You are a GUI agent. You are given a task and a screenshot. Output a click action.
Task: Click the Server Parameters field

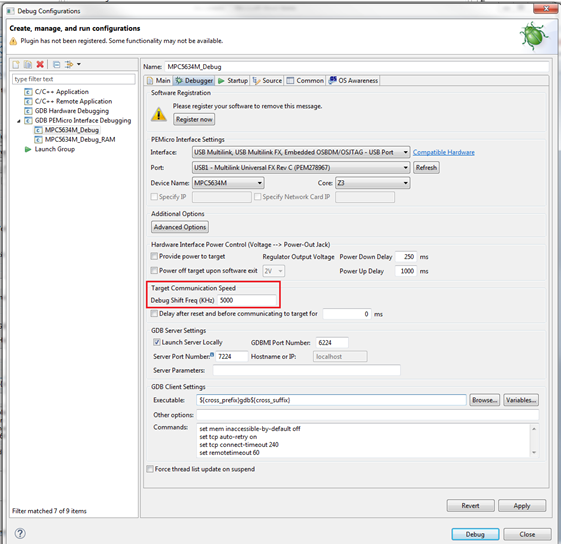click(307, 370)
